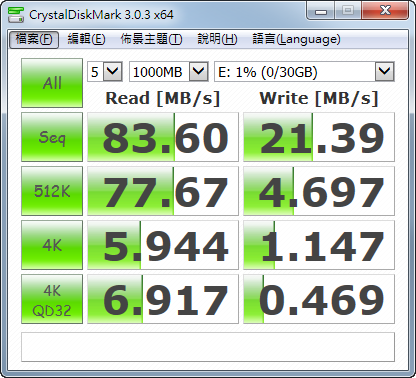Image resolution: width=416 pixels, height=378 pixels.
Task: Open the 1000MB test size dropdown
Action: tap(169, 71)
